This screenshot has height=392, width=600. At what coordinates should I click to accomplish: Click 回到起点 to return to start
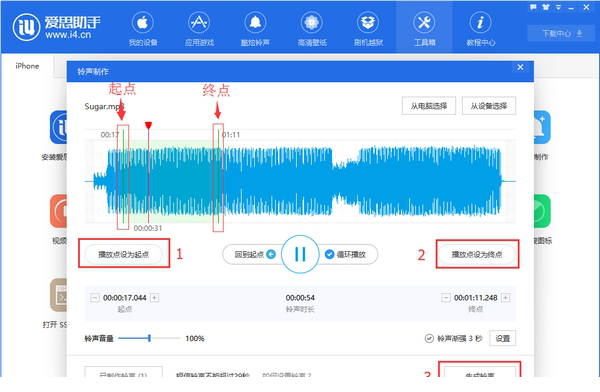tap(254, 254)
